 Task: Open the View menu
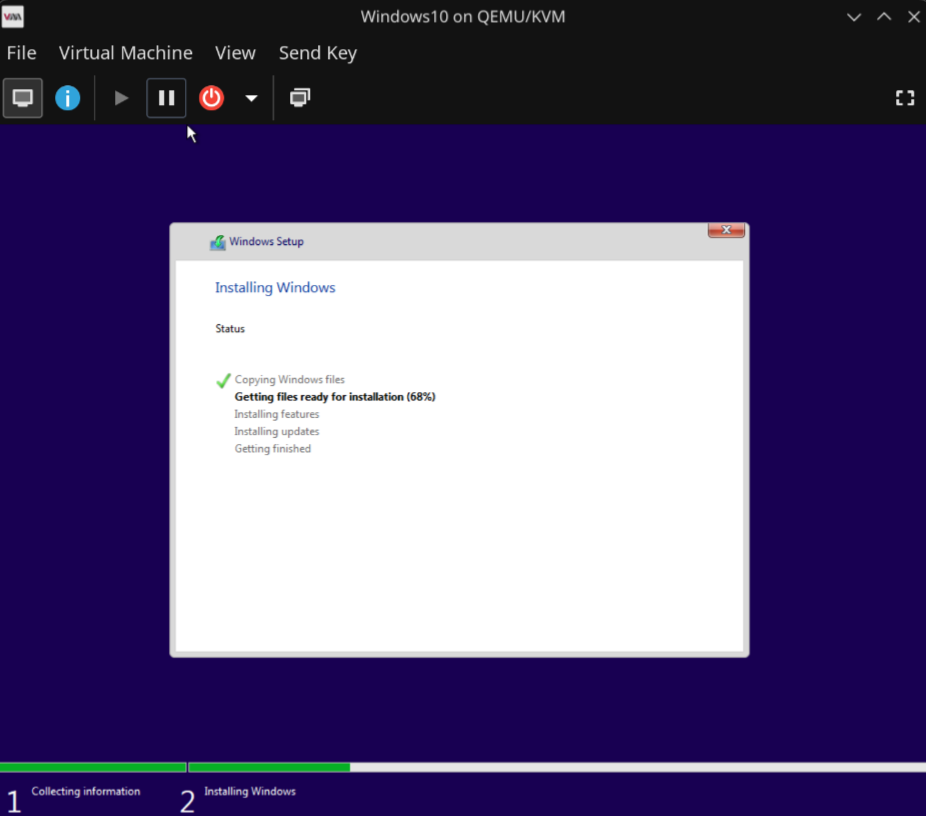[235, 53]
